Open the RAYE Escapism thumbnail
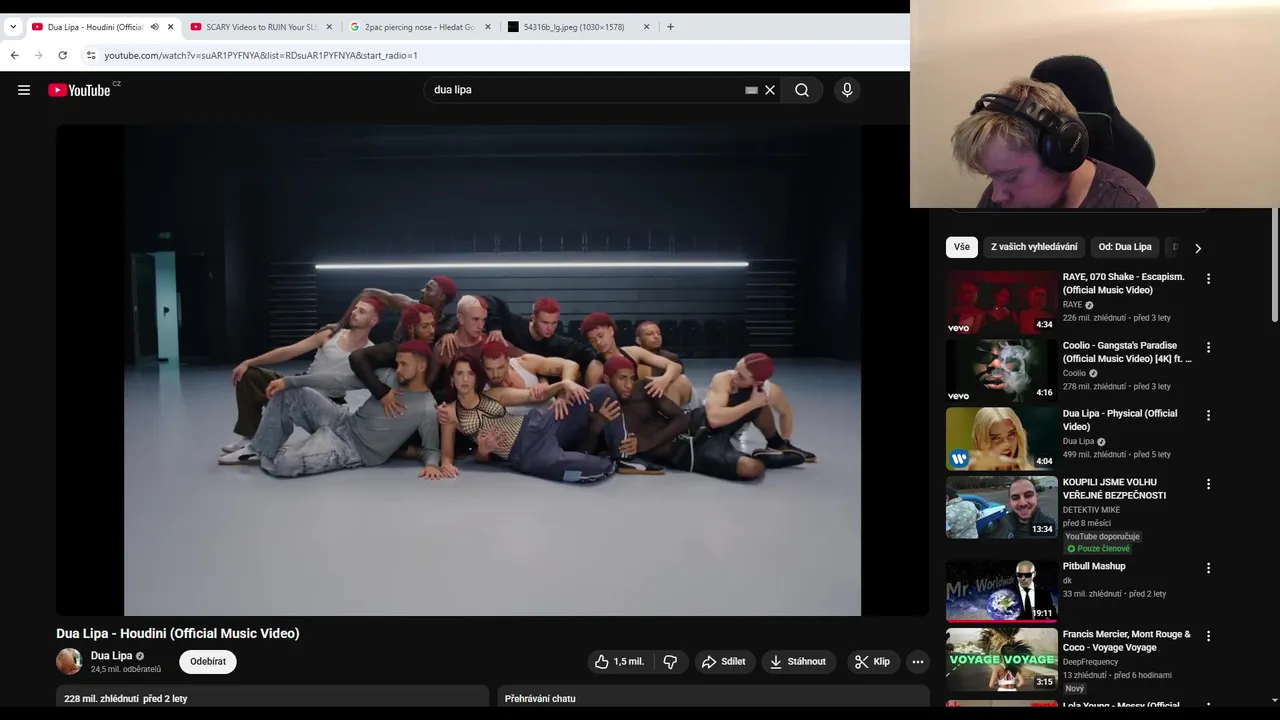Viewport: 1280px width, 720px height. point(1002,302)
